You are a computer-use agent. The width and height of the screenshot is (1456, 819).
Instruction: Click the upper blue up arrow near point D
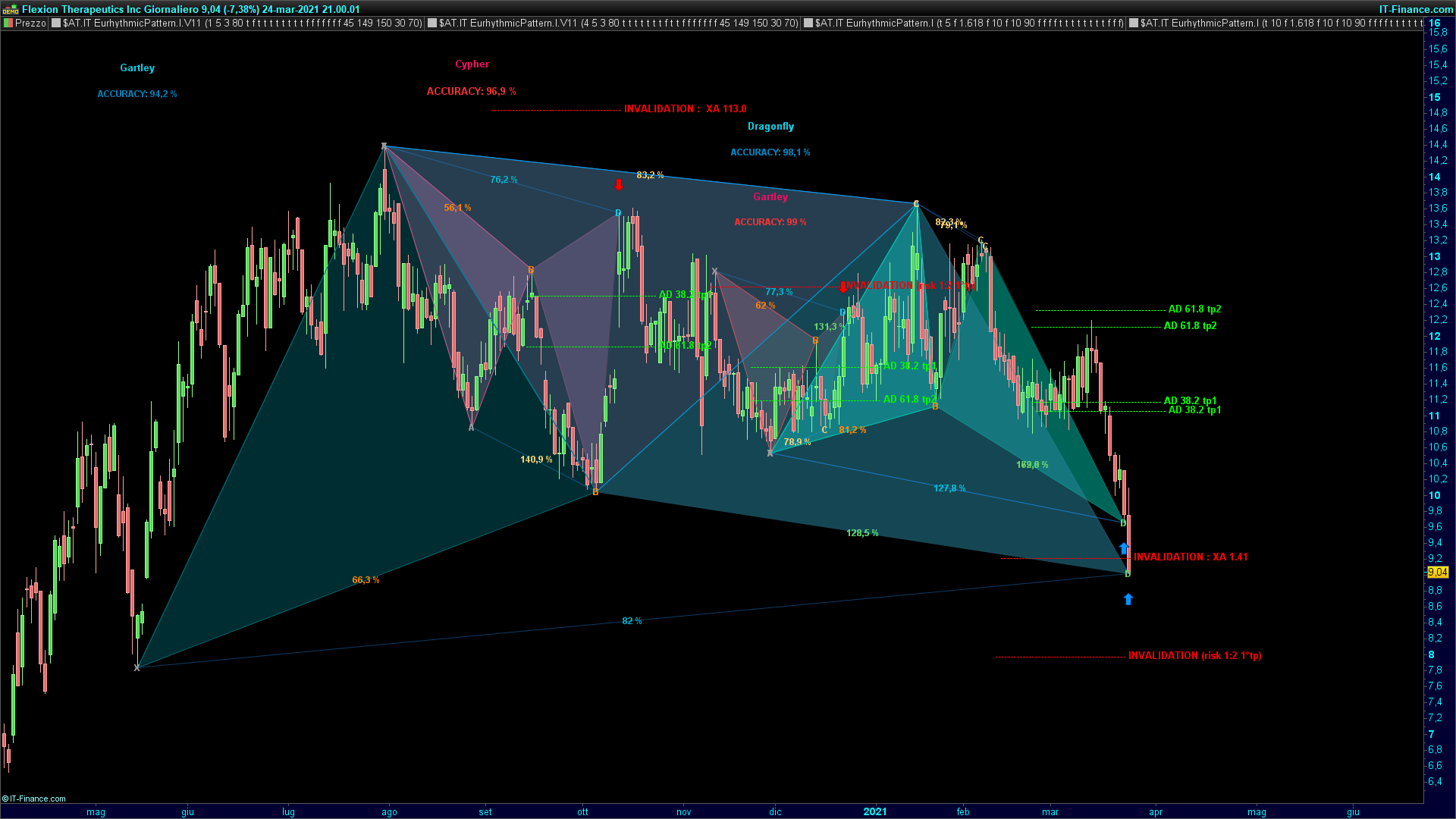(x=1124, y=548)
